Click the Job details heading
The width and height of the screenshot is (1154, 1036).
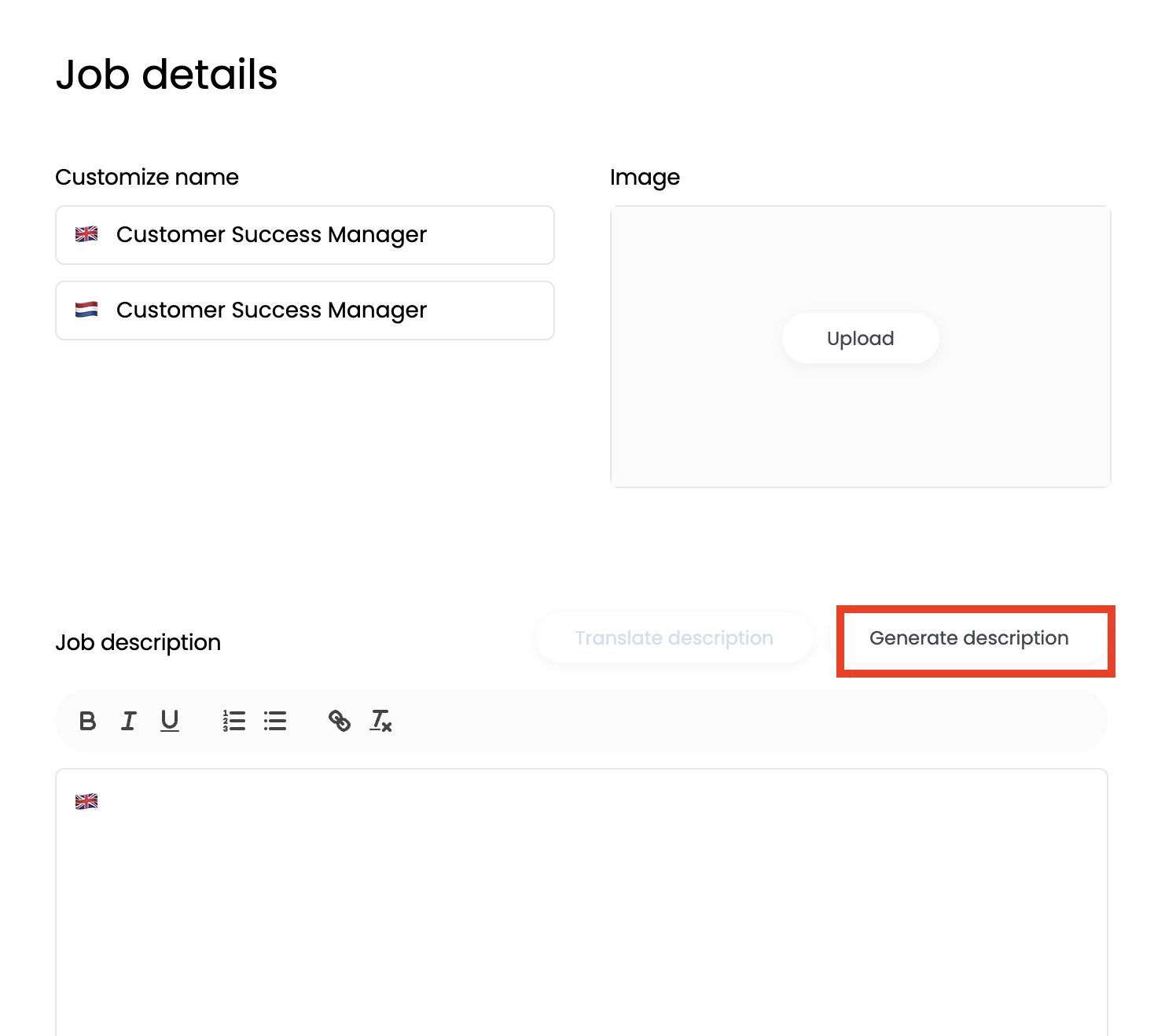tap(167, 75)
